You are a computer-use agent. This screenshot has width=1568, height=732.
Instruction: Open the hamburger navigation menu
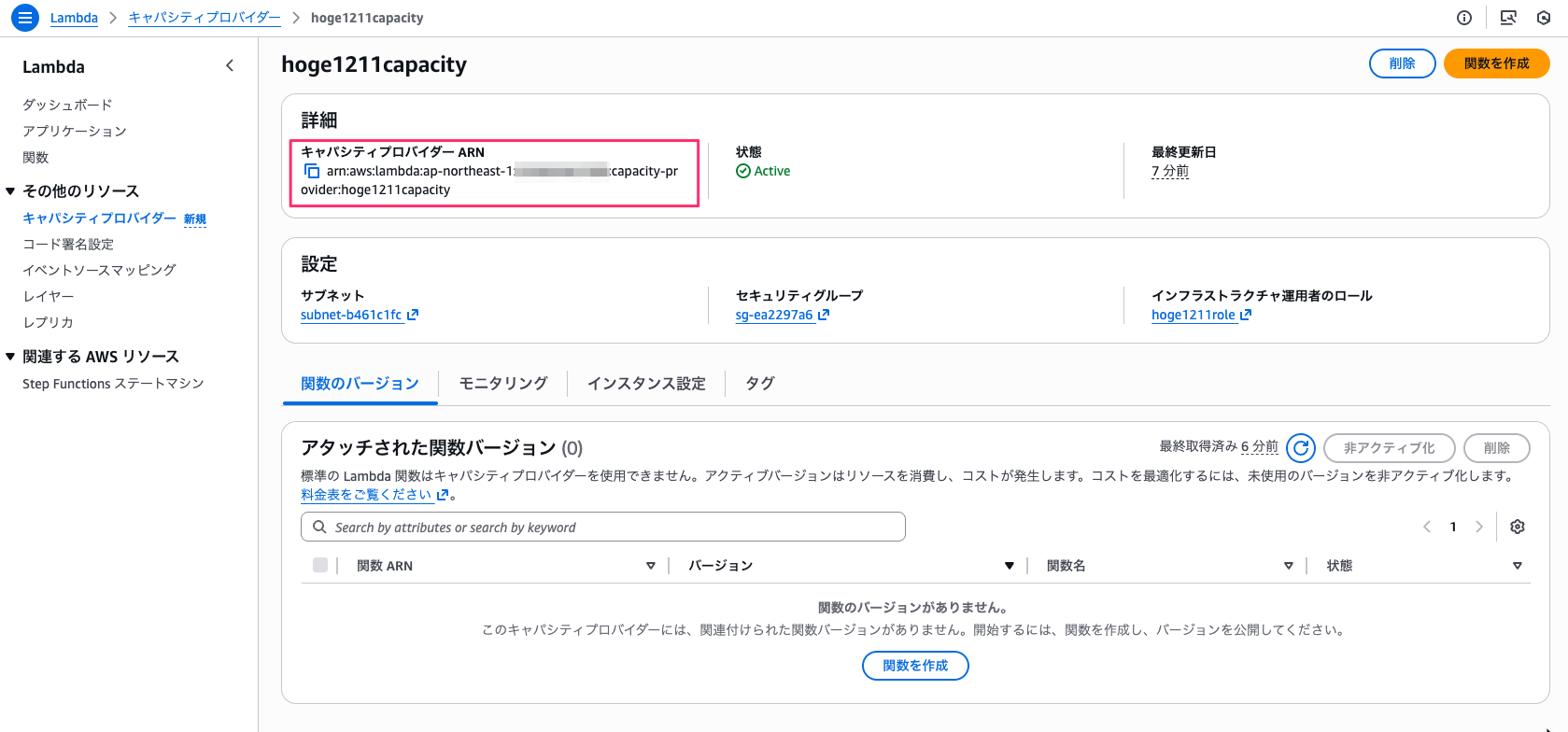[x=25, y=18]
